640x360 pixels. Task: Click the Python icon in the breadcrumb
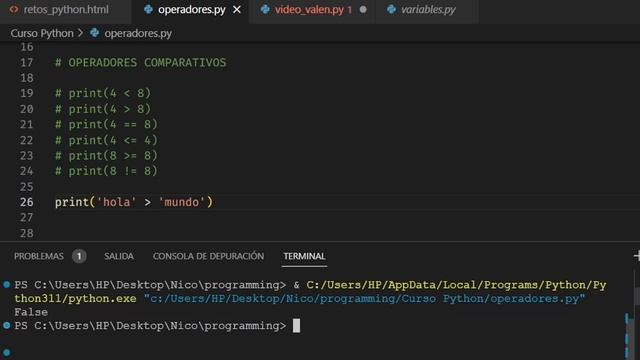point(95,33)
